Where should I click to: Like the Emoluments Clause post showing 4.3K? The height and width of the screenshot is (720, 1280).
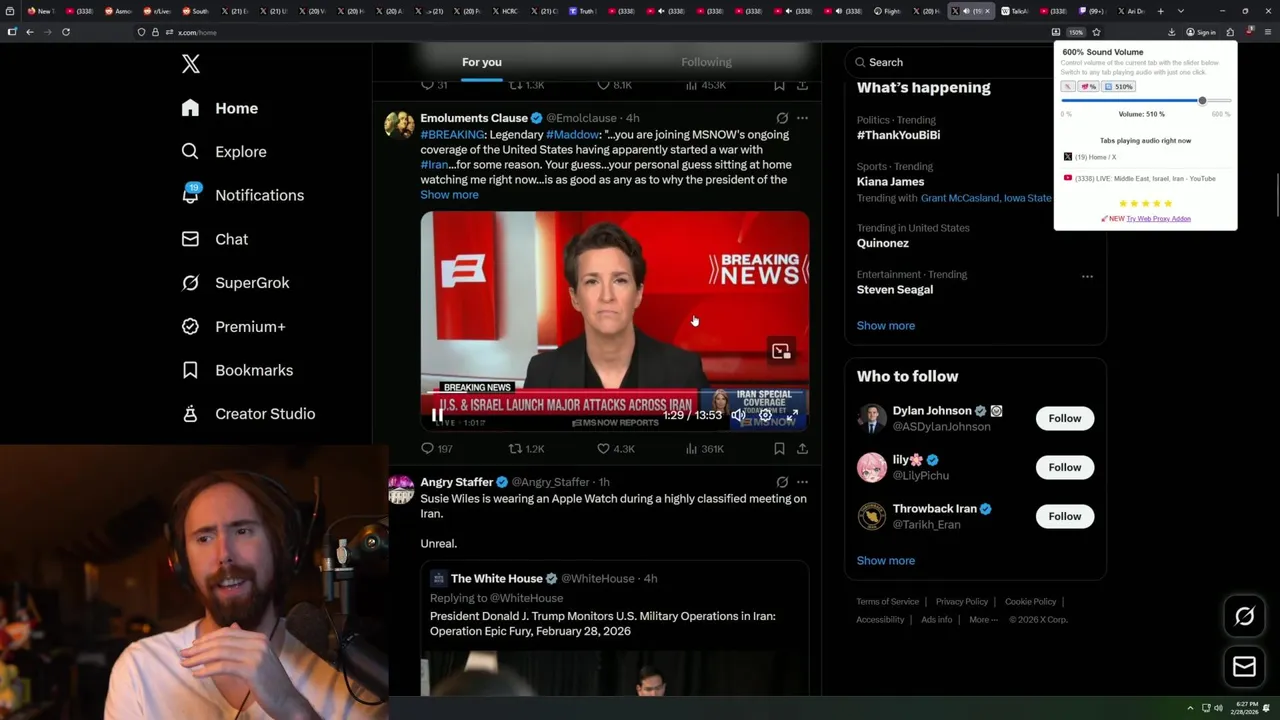[x=615, y=449]
